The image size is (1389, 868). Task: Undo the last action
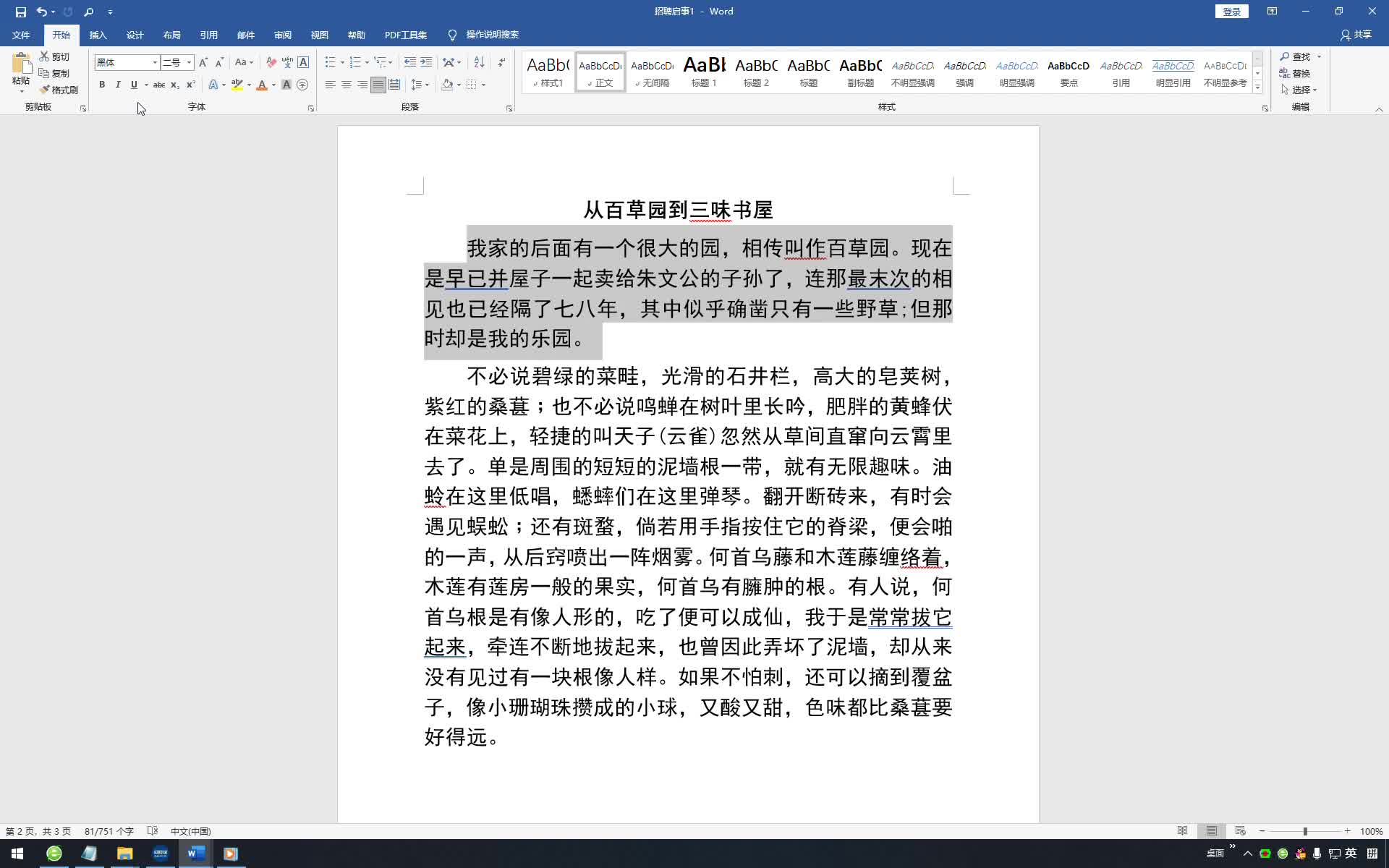(x=42, y=12)
